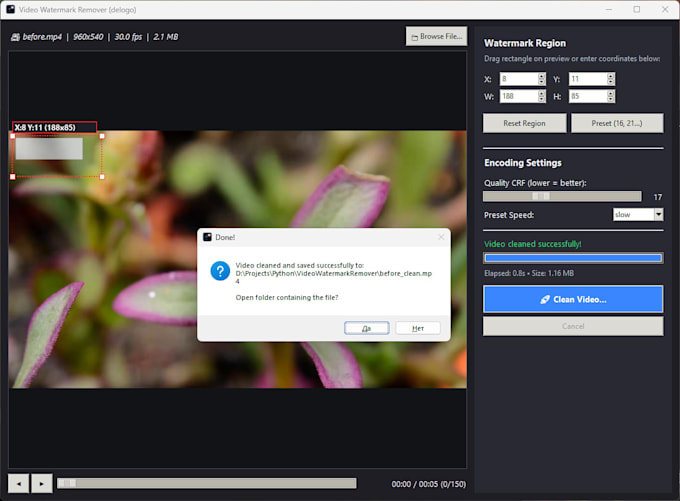This screenshot has width=680, height=501.
Task: Click the Video Watermark Remover title bar icon
Action: [x=10, y=9]
